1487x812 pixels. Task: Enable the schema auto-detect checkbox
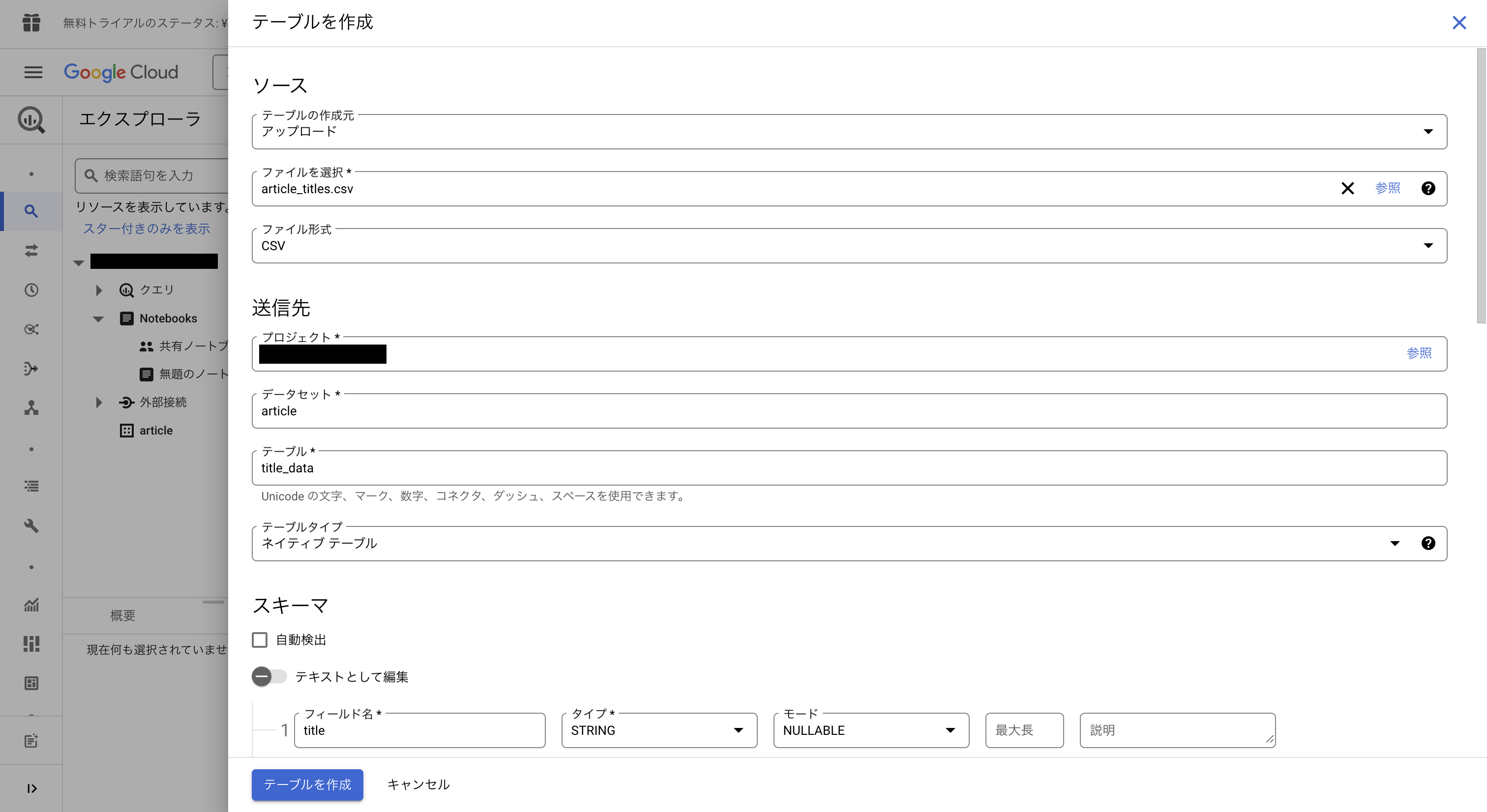(x=260, y=639)
